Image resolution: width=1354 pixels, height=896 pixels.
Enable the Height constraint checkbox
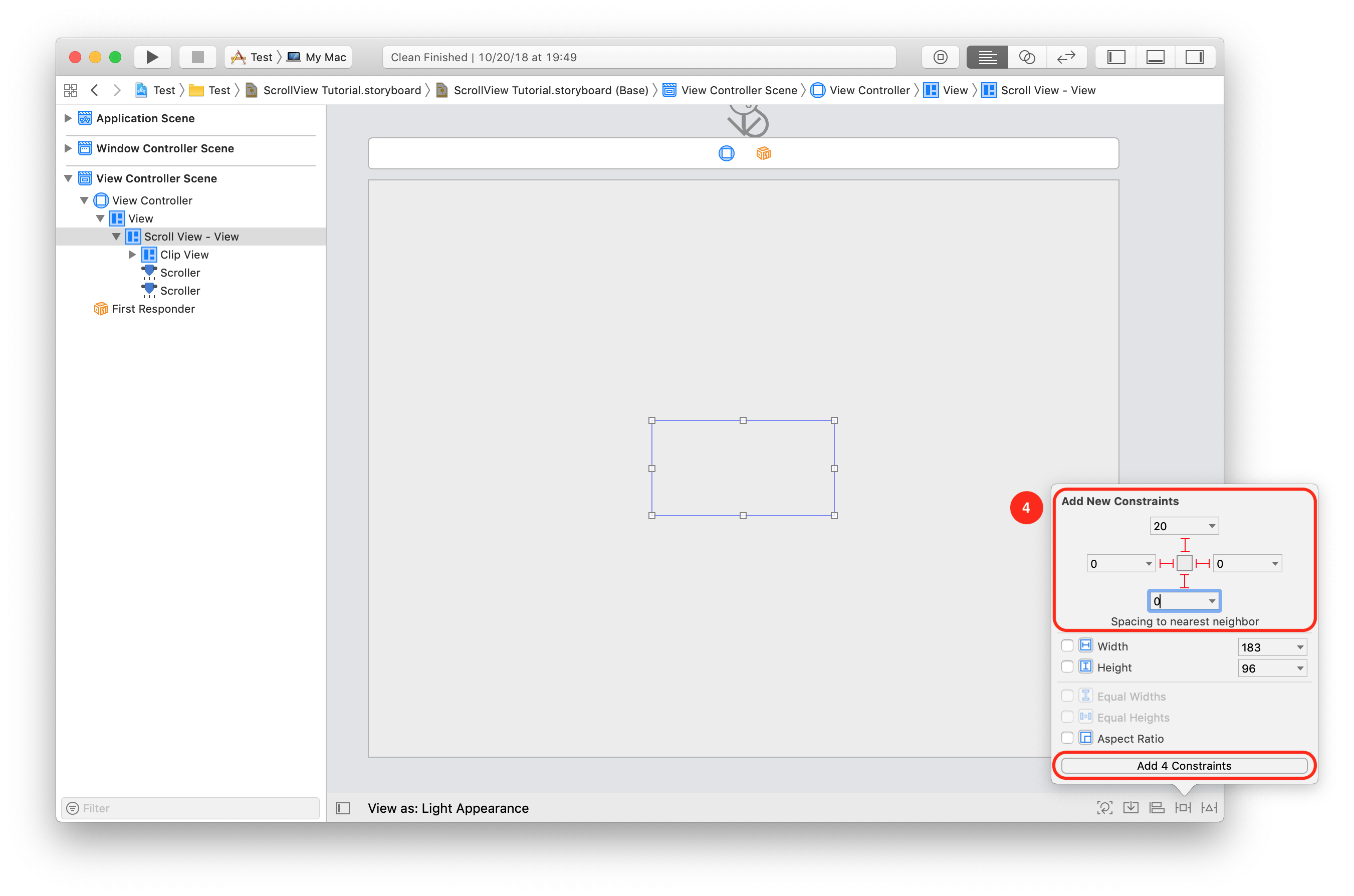pyautogui.click(x=1067, y=667)
